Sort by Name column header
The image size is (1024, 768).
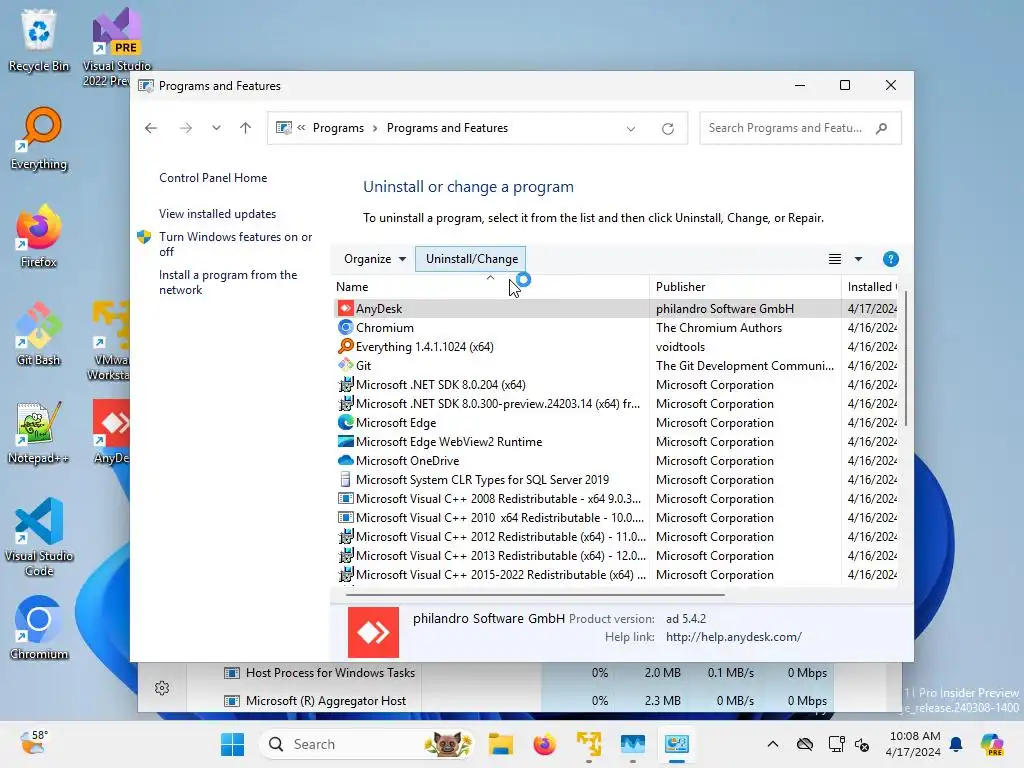[491, 287]
